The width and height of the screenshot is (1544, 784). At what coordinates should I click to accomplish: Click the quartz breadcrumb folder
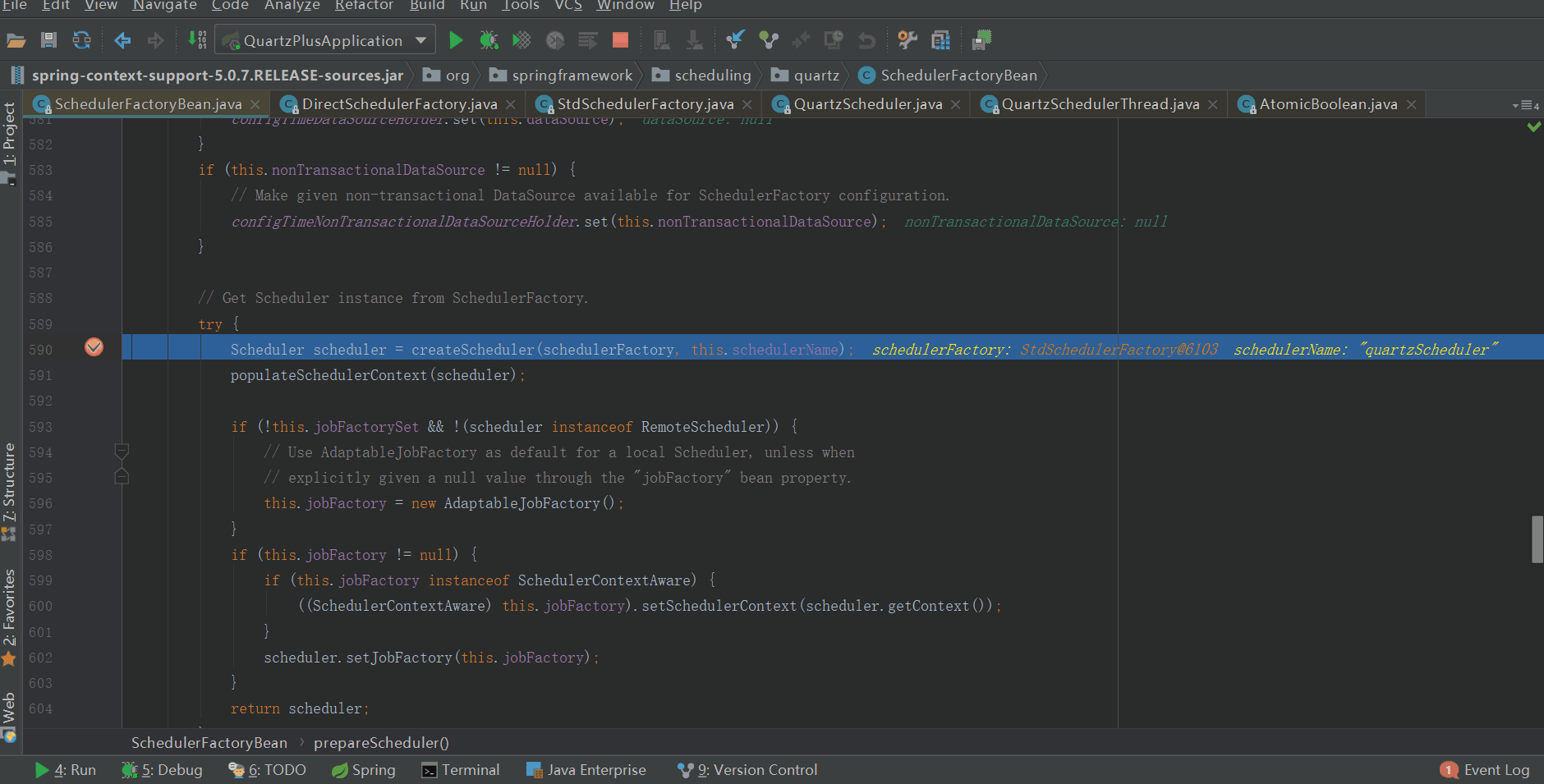(x=805, y=76)
